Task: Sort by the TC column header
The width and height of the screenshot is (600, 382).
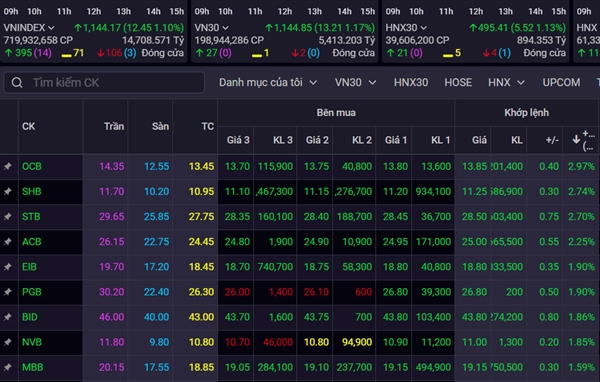Action: [x=208, y=126]
